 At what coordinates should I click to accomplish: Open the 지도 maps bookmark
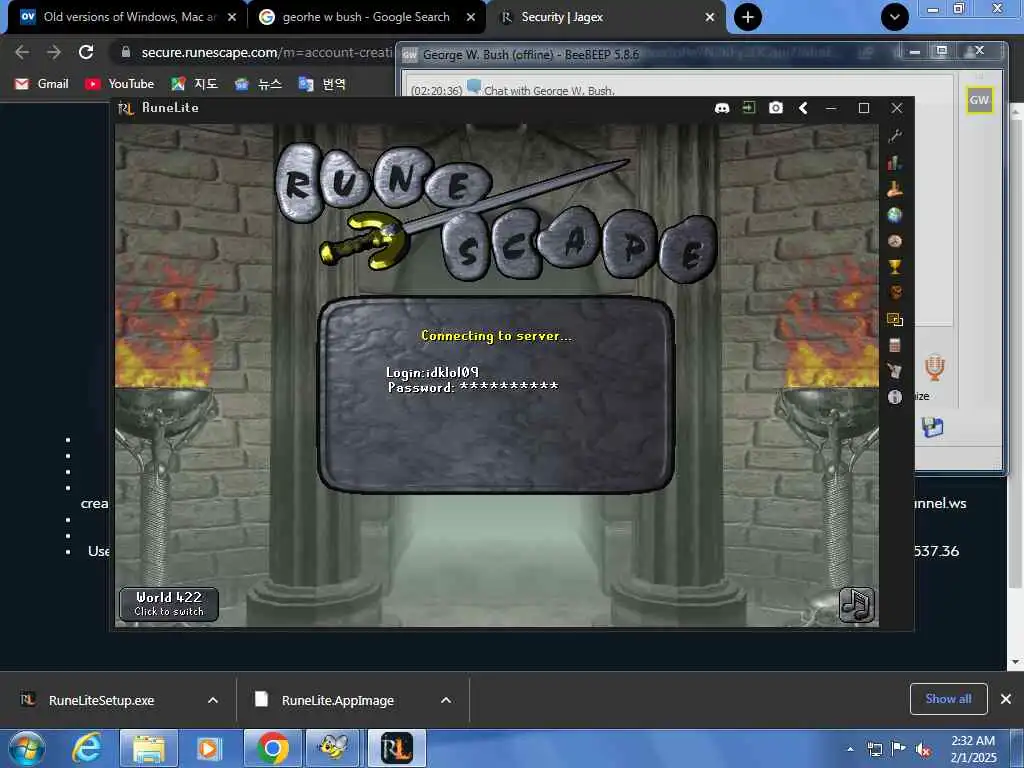tap(194, 84)
